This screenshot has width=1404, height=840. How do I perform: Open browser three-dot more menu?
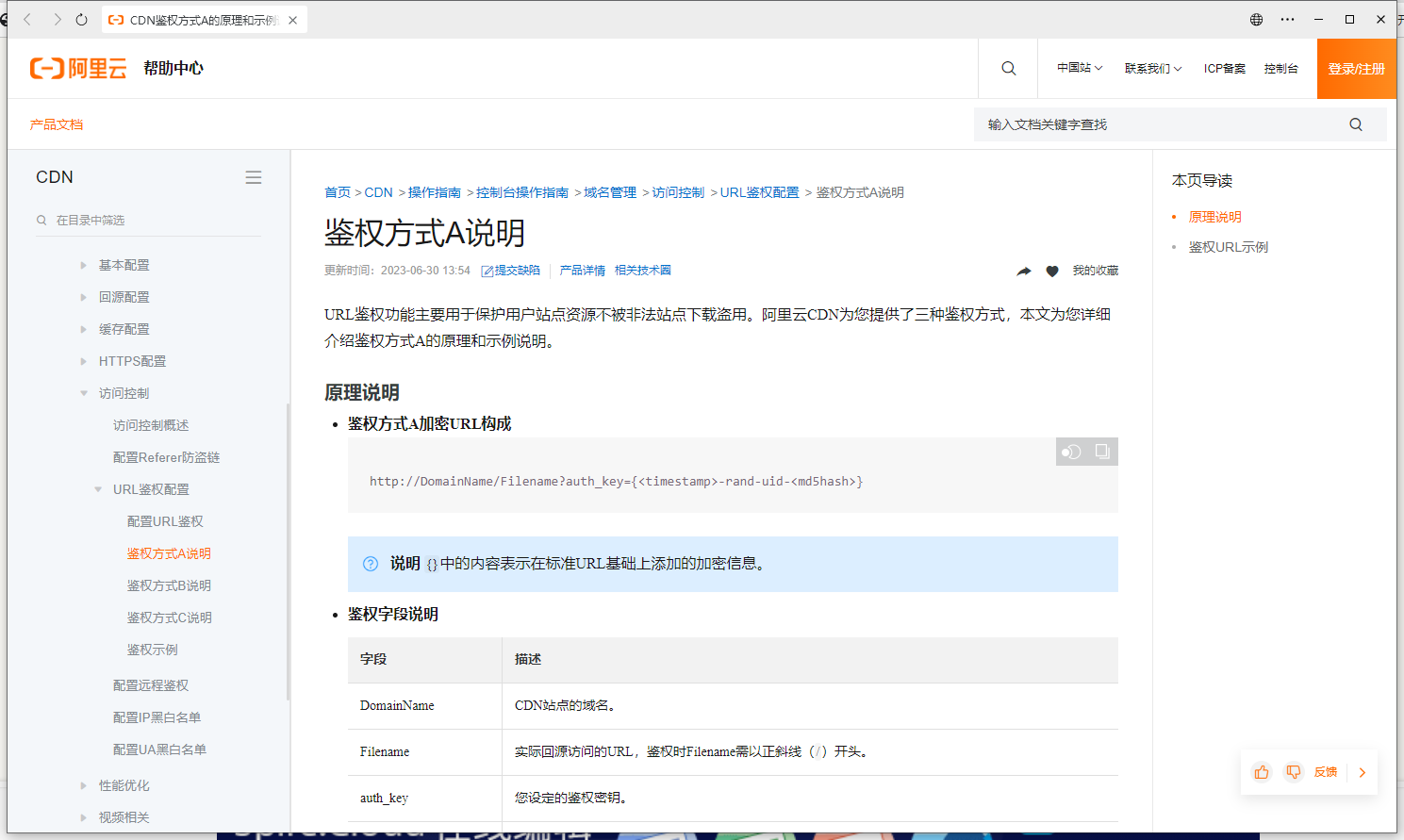pyautogui.click(x=1287, y=19)
